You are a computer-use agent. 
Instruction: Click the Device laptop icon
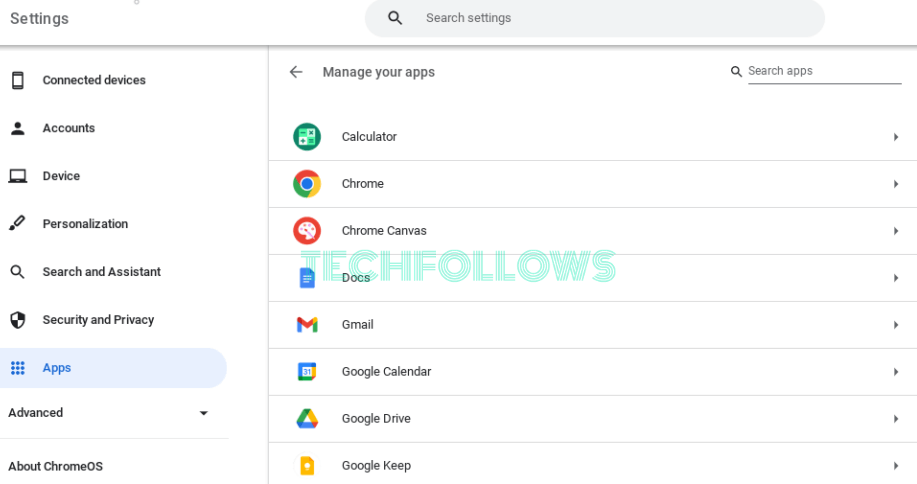18,176
